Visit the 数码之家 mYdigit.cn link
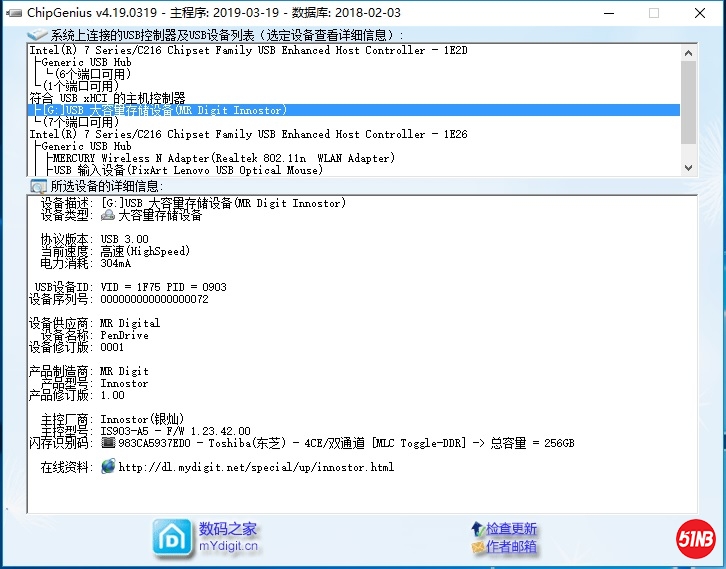The height and width of the screenshot is (569, 726). tap(228, 537)
